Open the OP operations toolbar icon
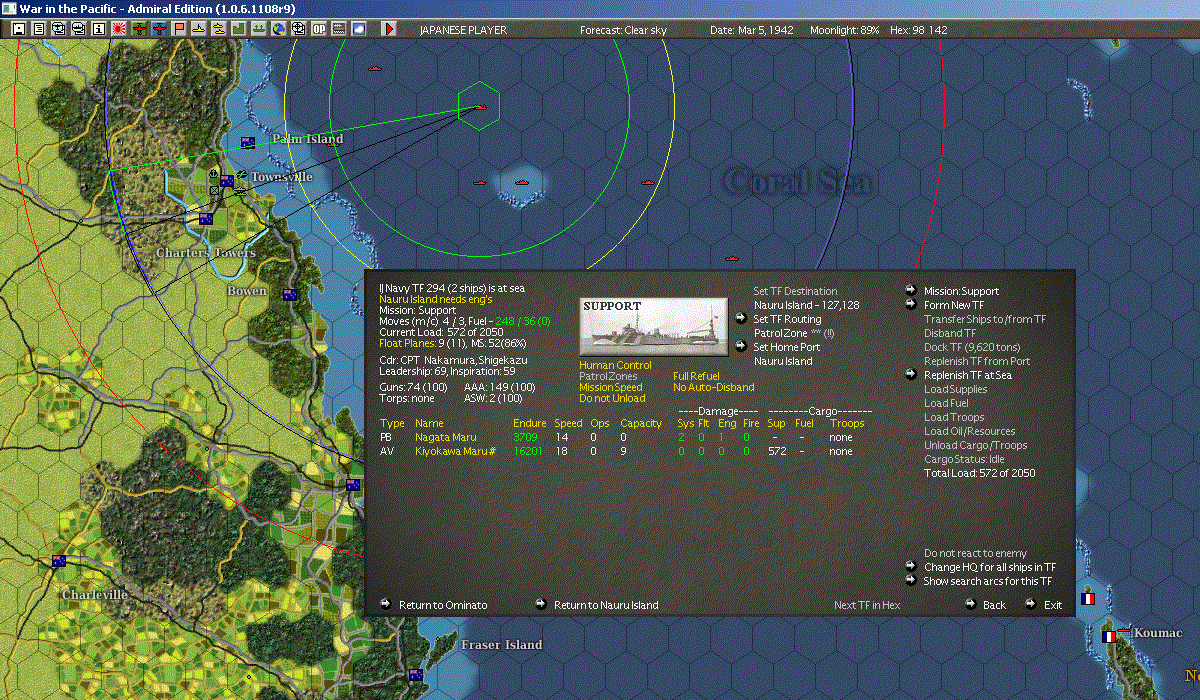This screenshot has width=1200, height=700. (319, 29)
